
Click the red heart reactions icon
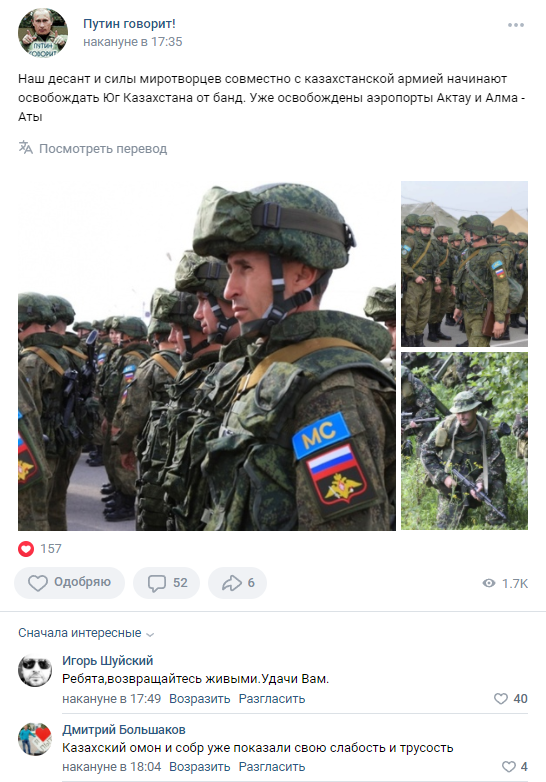[x=26, y=549]
